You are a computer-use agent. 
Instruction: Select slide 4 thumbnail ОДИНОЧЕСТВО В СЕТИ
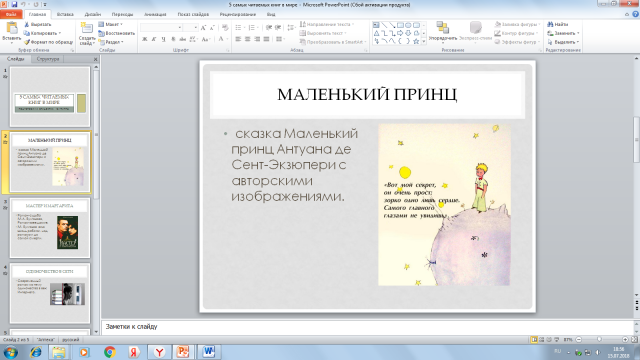50,293
